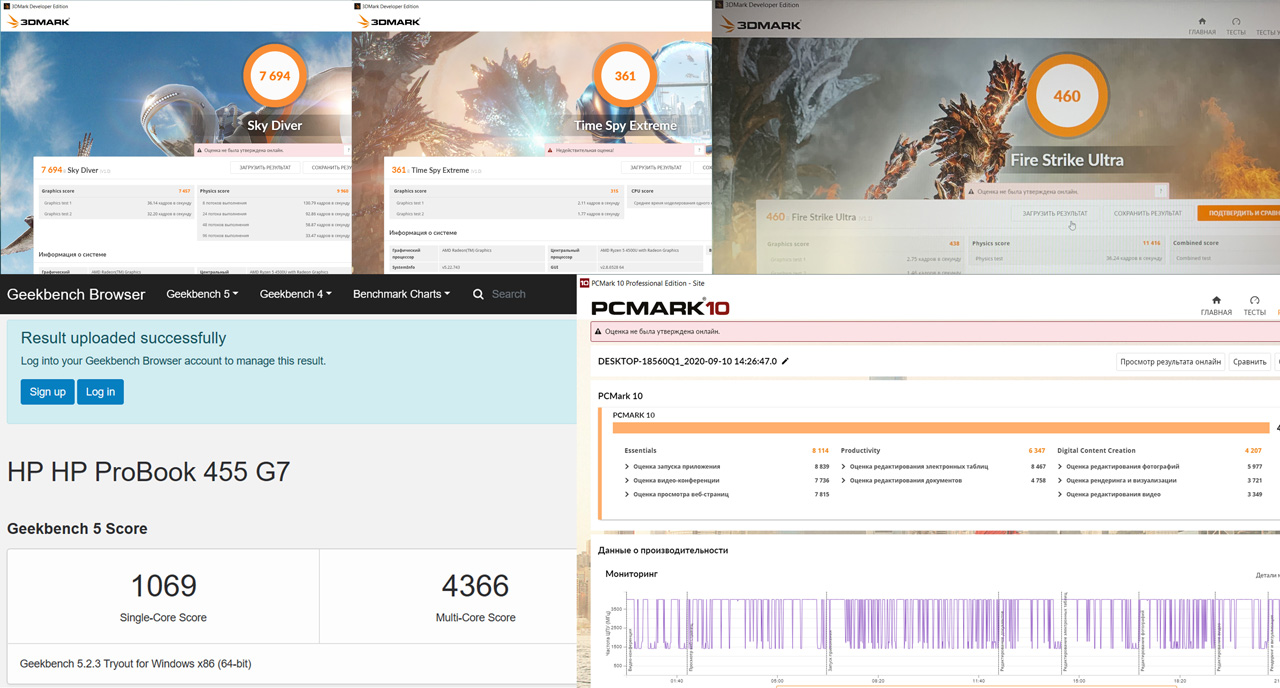Image resolution: width=1280 pixels, height=688 pixels.
Task: Open the Geekbench 5 dropdown menu
Action: tap(203, 294)
